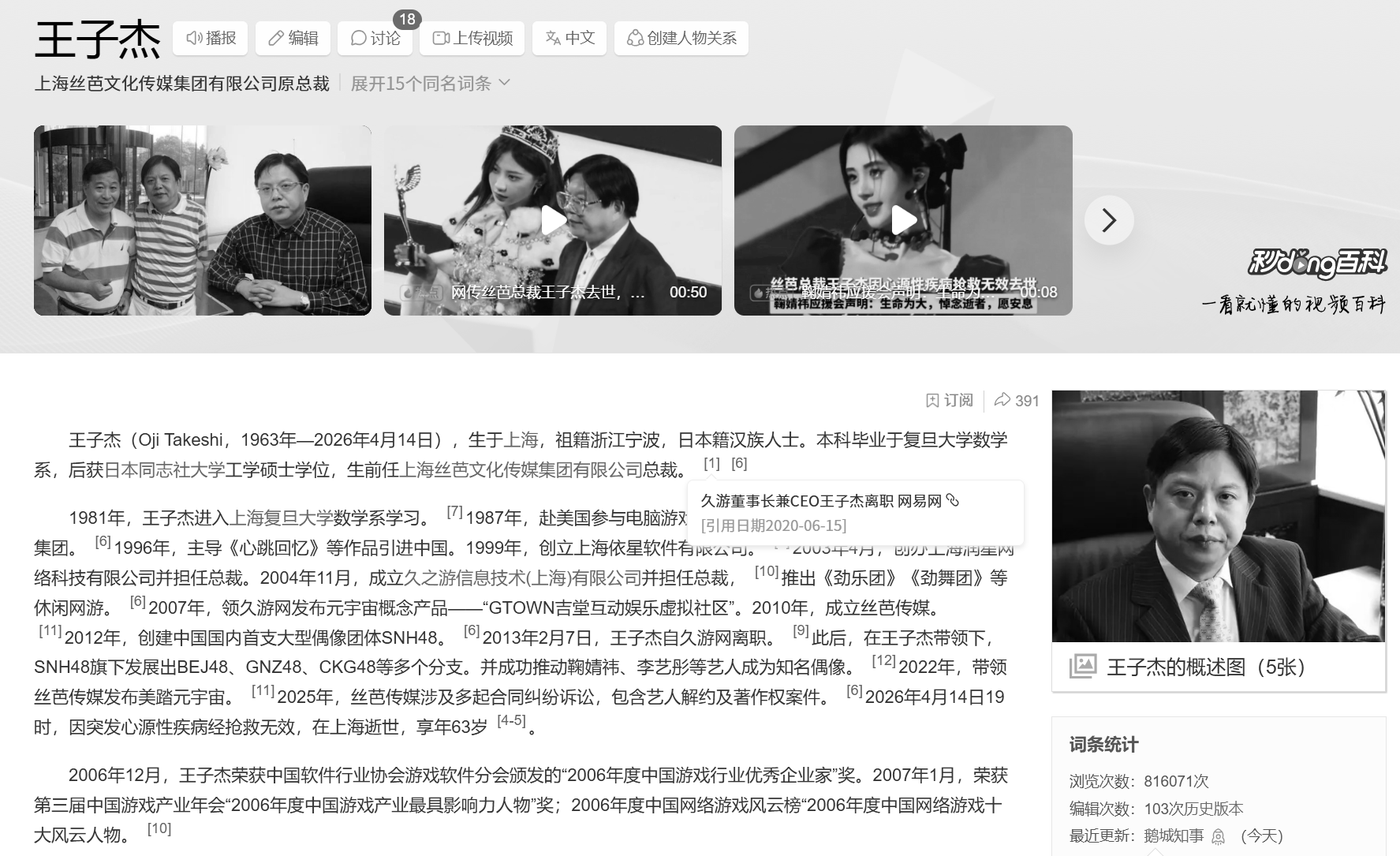Open the first photo of three men

pos(203,220)
